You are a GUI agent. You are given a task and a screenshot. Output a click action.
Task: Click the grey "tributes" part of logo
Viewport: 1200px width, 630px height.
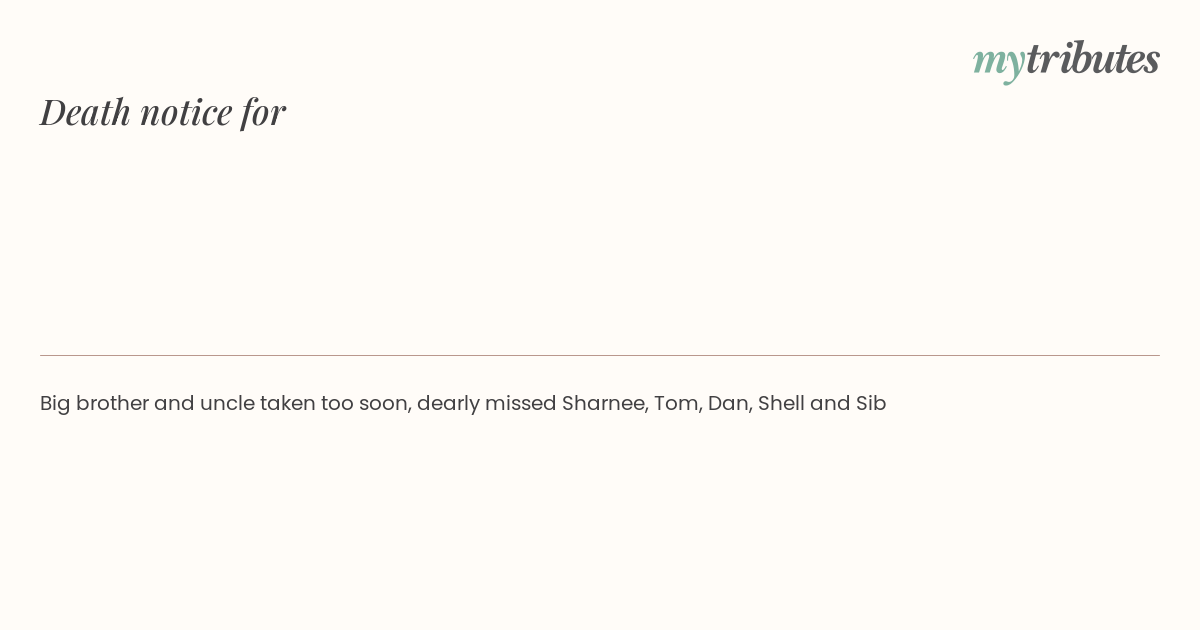coord(1092,58)
